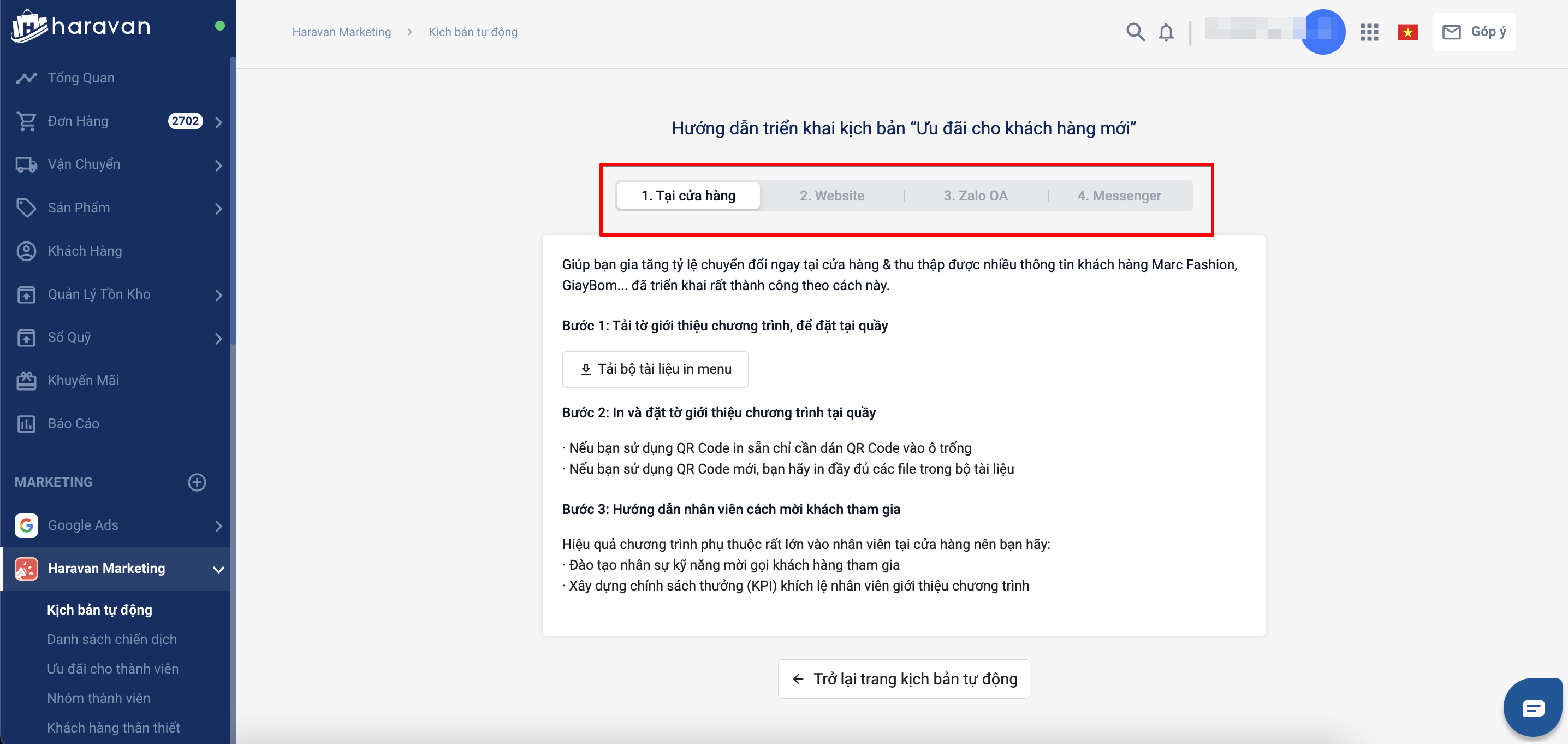Click the Vận Chuyển truck icon

(x=26, y=164)
